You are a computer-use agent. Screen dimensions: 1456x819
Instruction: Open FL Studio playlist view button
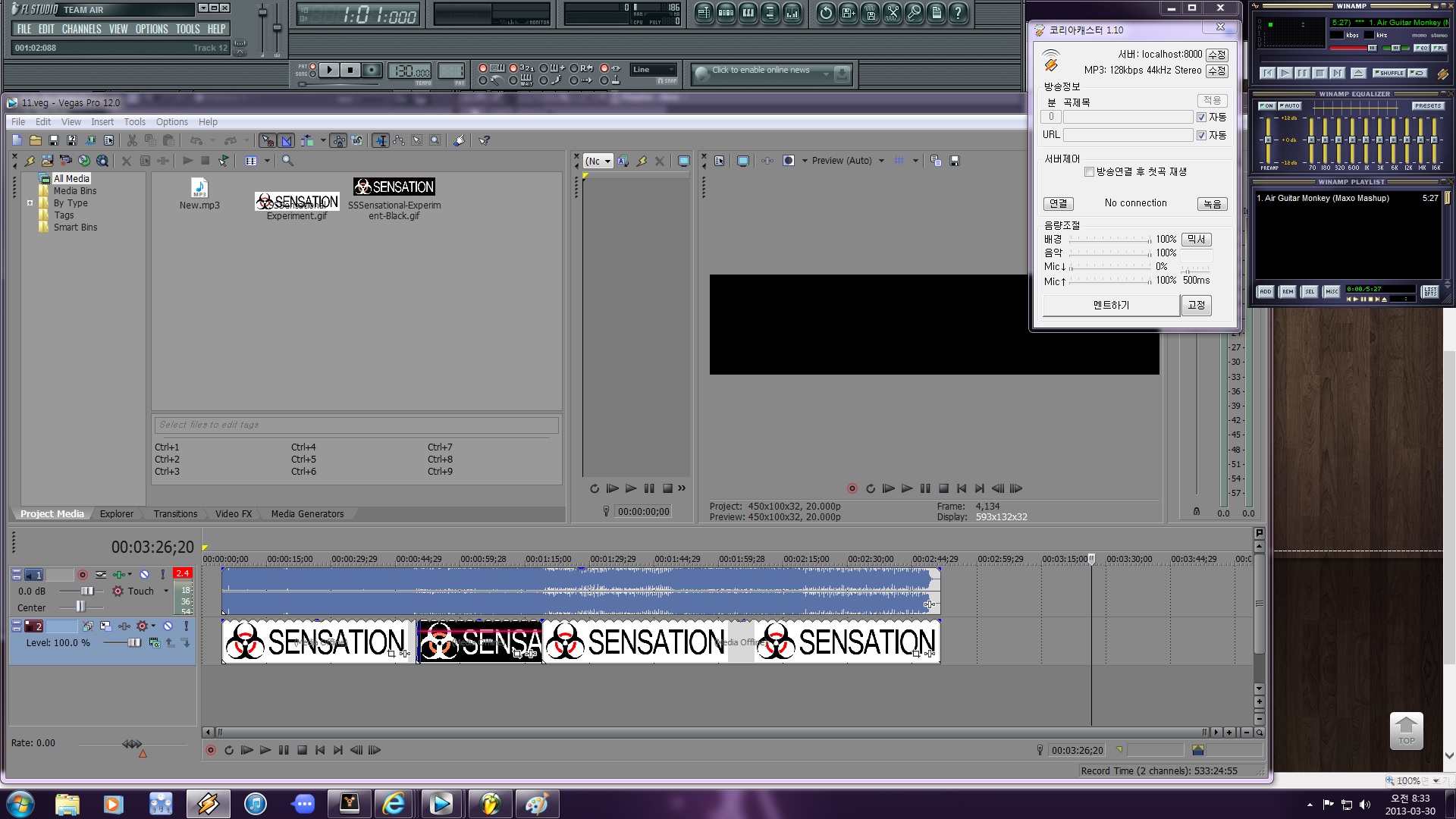[704, 12]
